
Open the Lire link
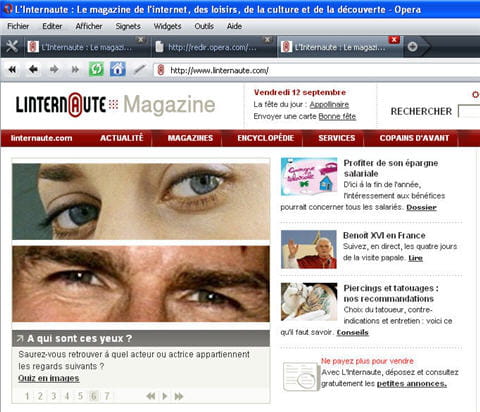click(415, 258)
